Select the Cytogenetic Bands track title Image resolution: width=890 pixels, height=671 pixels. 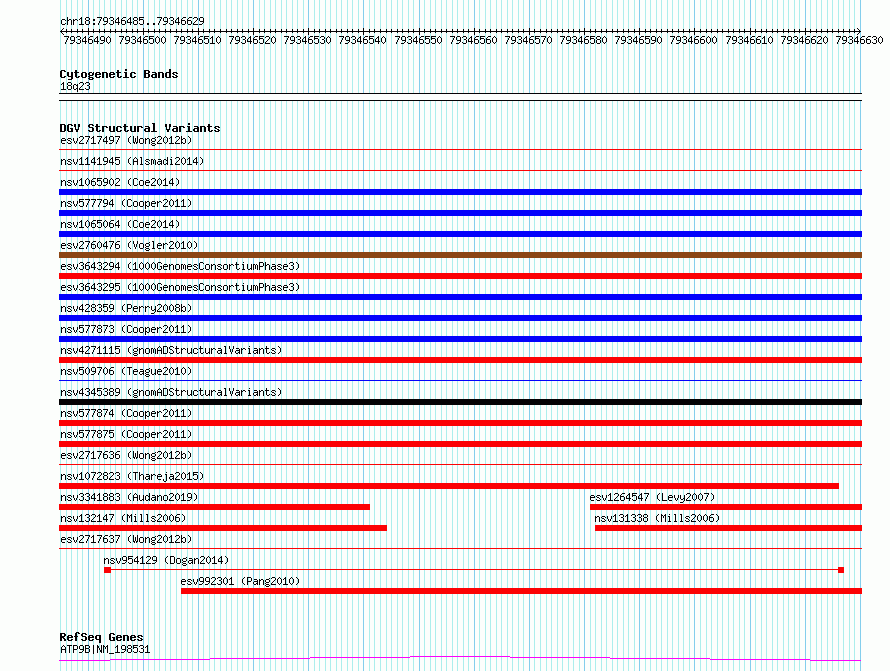coord(119,74)
